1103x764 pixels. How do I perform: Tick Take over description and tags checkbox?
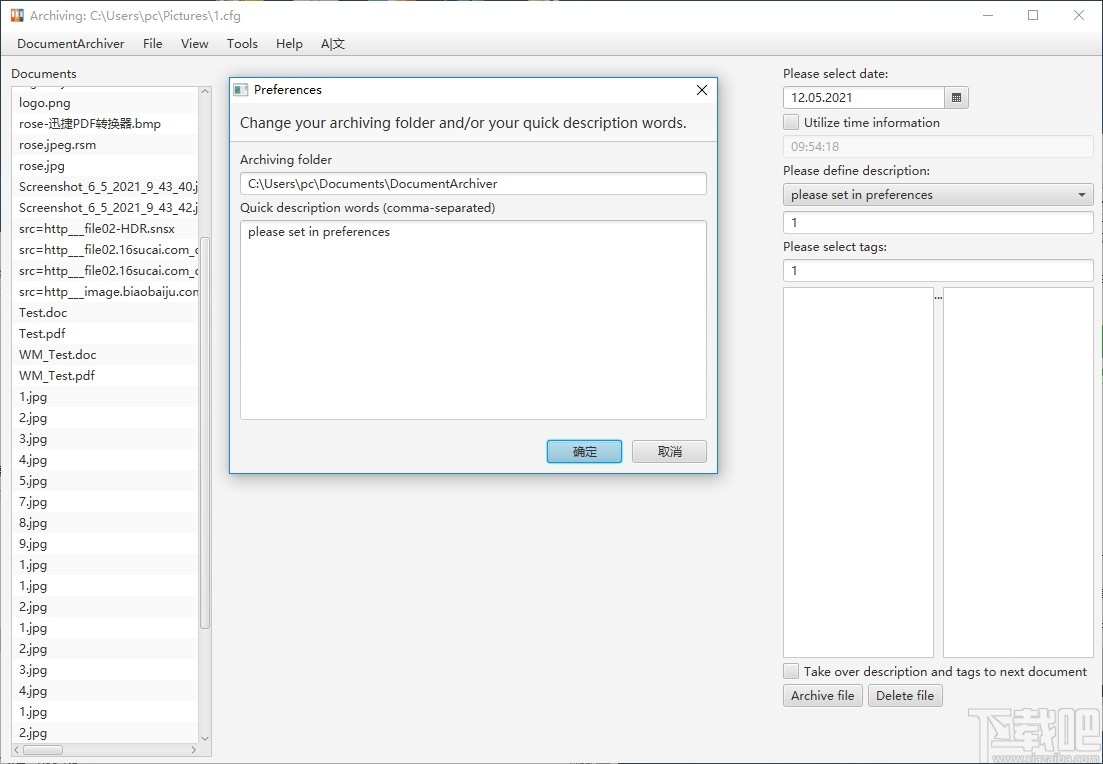(x=791, y=671)
